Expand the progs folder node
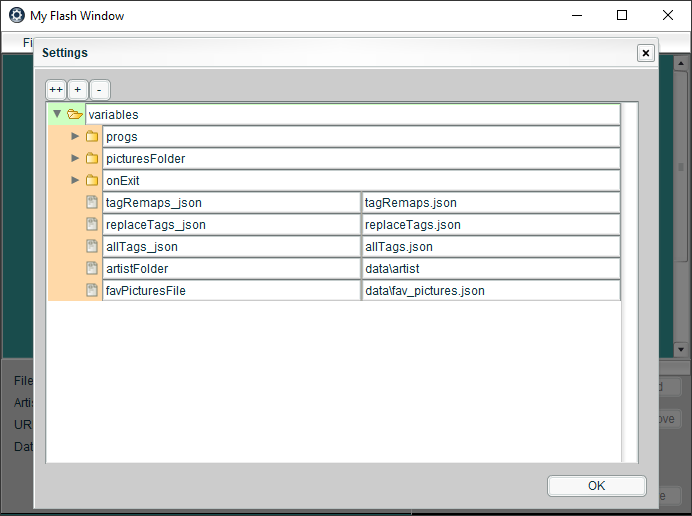 click(75, 136)
